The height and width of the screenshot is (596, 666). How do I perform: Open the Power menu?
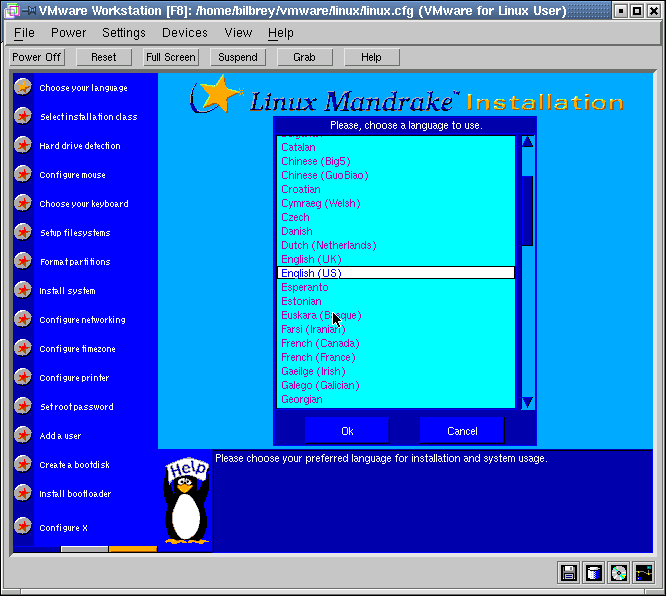coord(69,33)
